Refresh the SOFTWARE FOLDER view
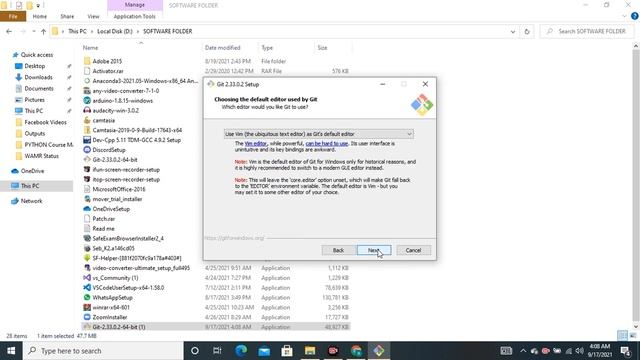The height and width of the screenshot is (360, 640). click(527, 31)
